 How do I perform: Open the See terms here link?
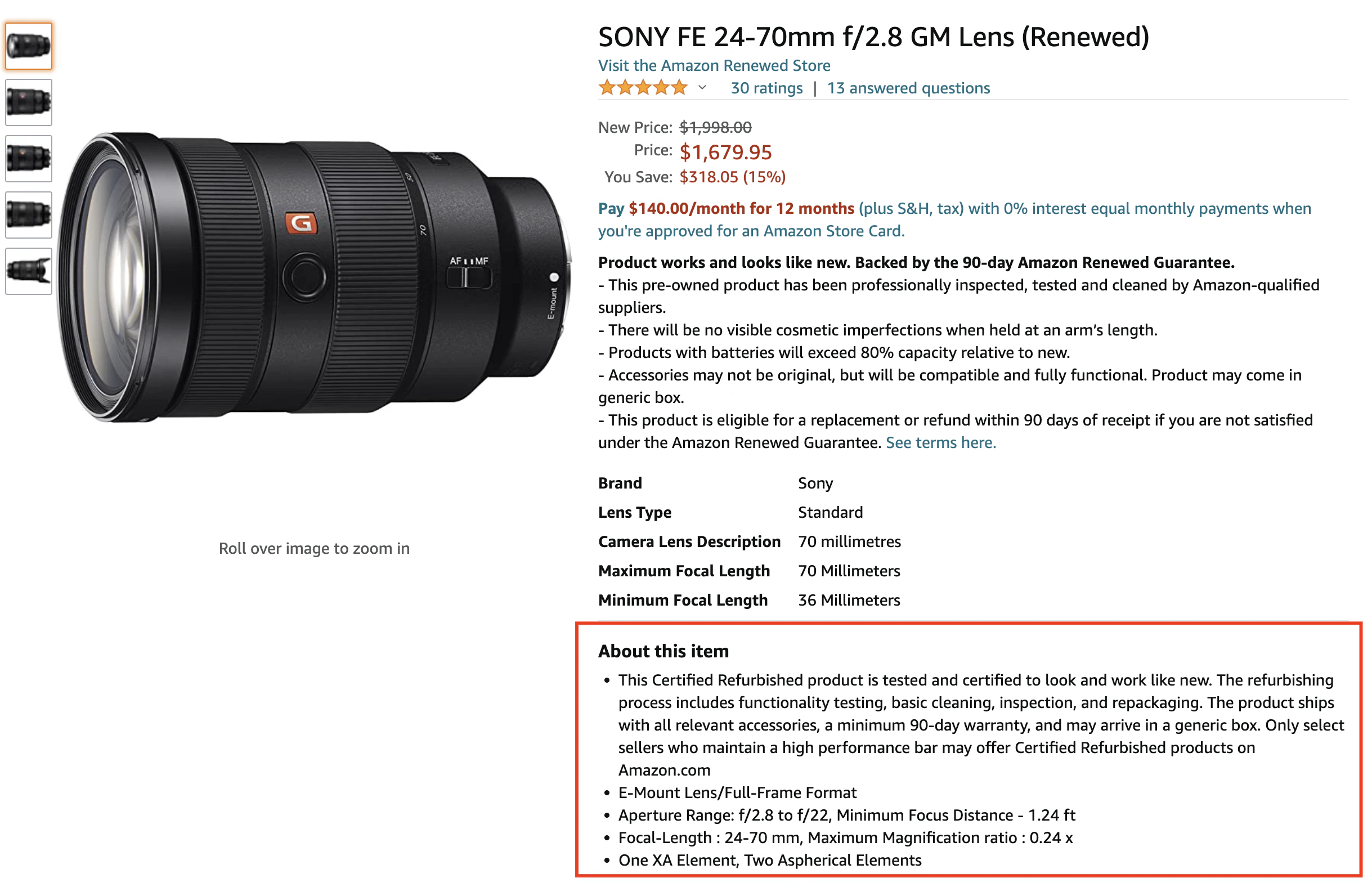coord(941,443)
